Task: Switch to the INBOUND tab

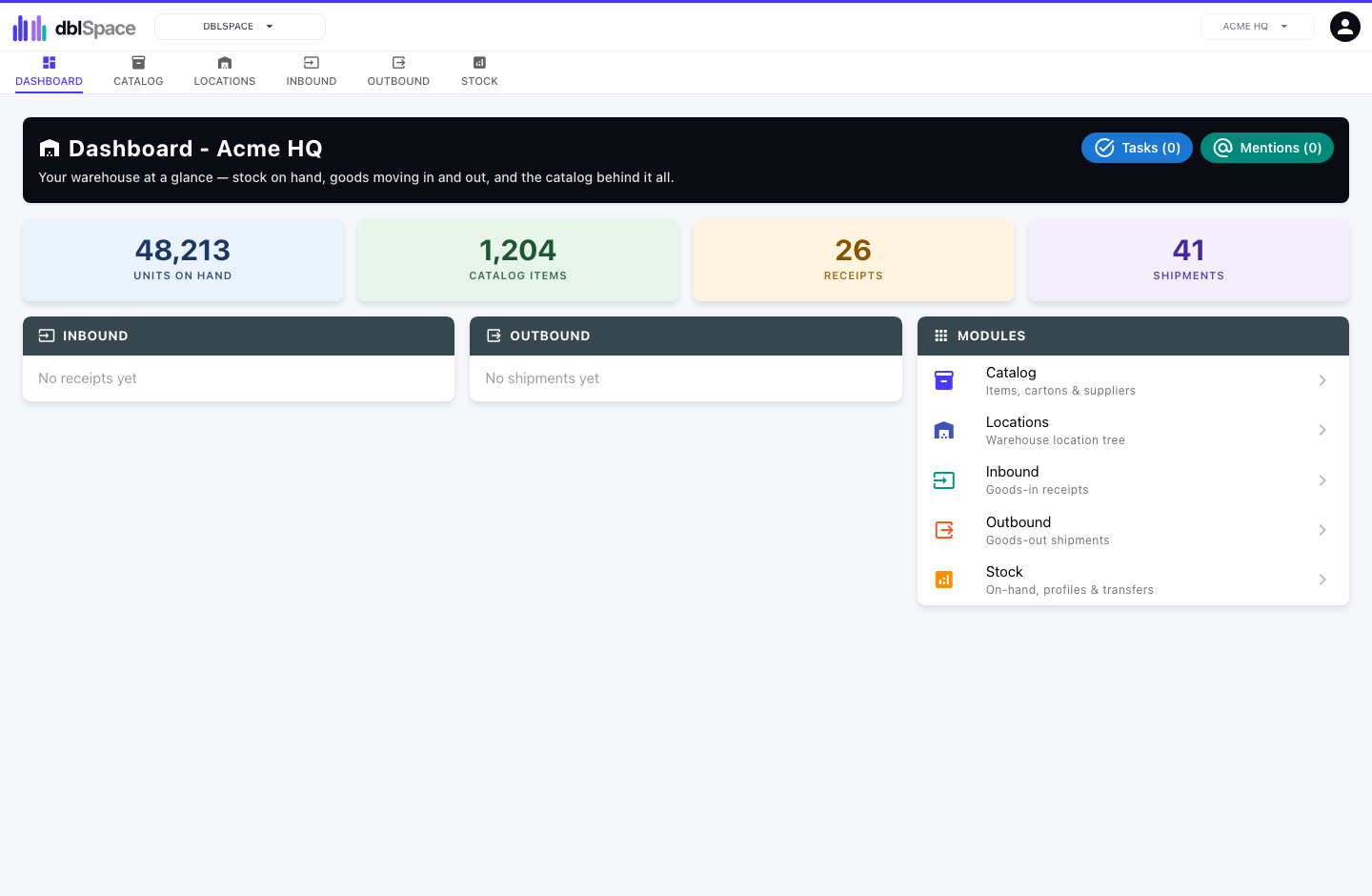Action: 312,72
